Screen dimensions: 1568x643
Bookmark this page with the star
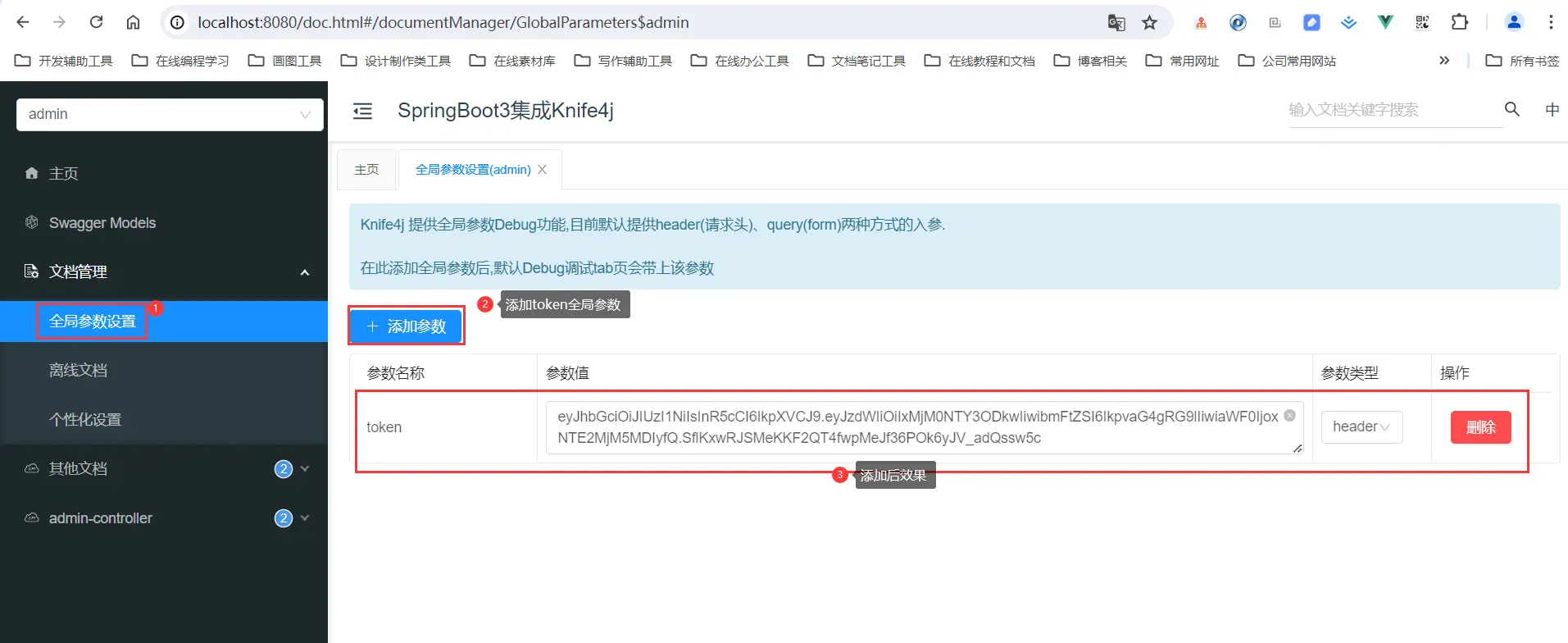(x=1150, y=22)
